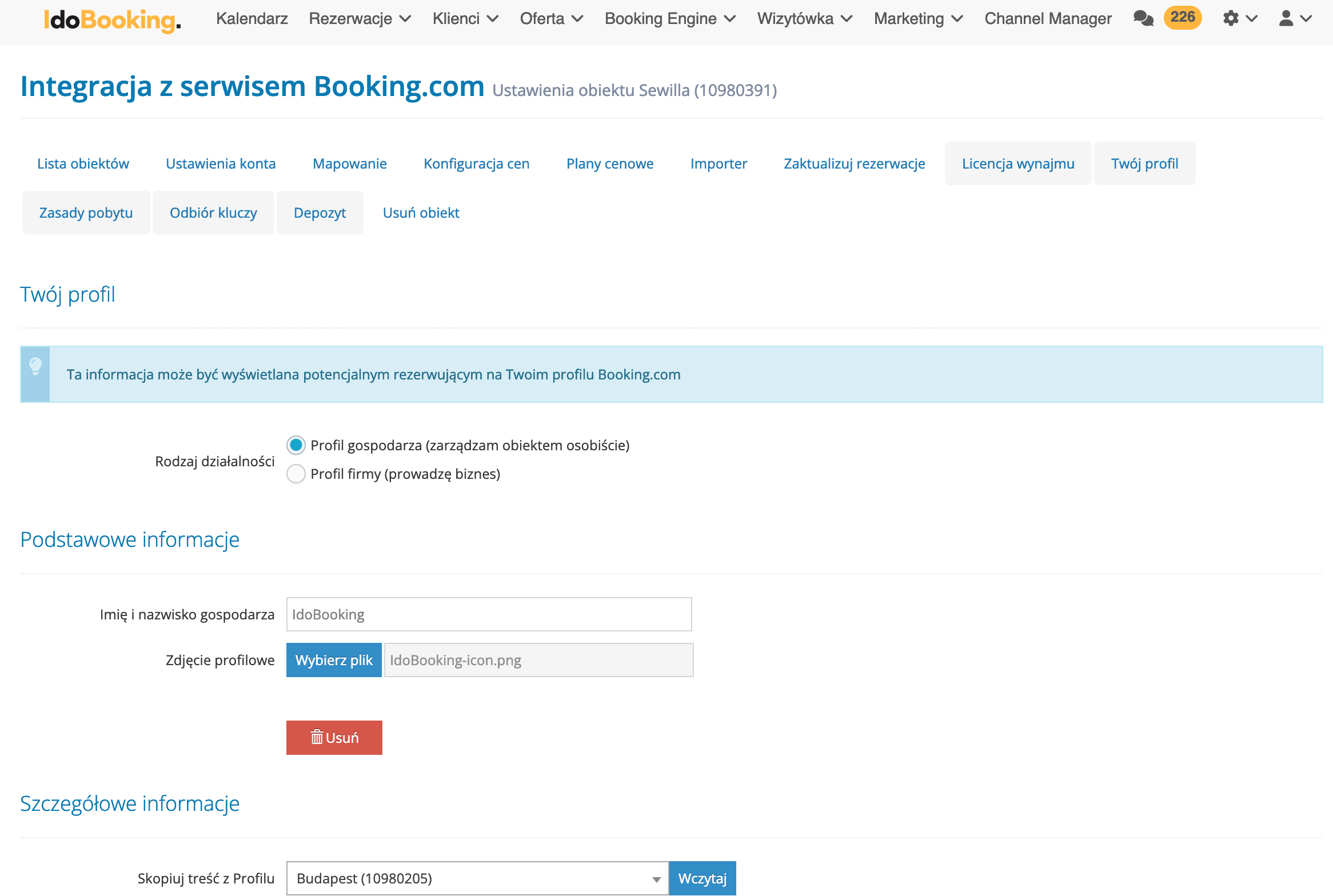Open the Skopiuj treść z Profilu dropdown

point(477,878)
